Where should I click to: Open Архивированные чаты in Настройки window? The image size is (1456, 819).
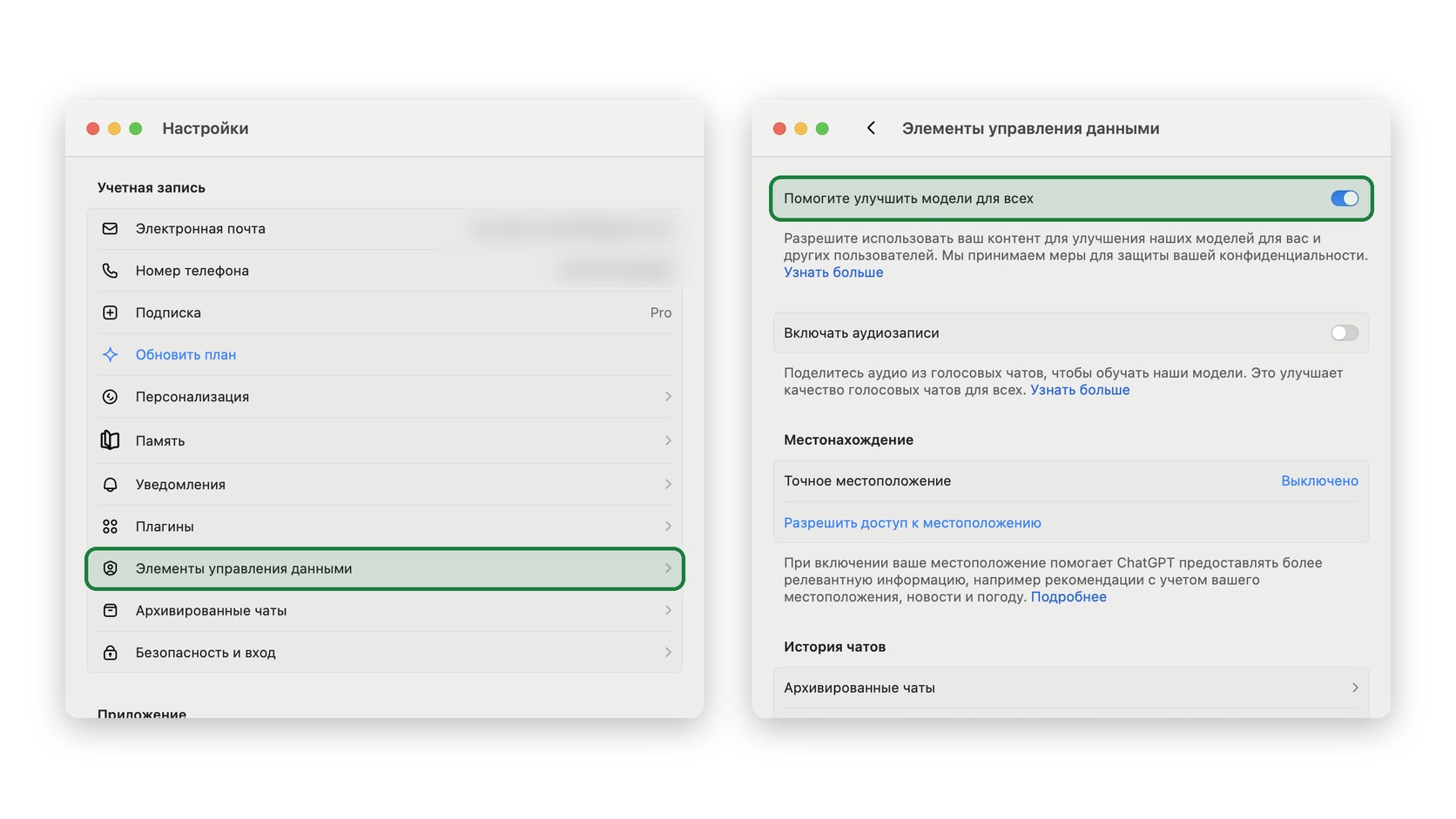coord(385,611)
